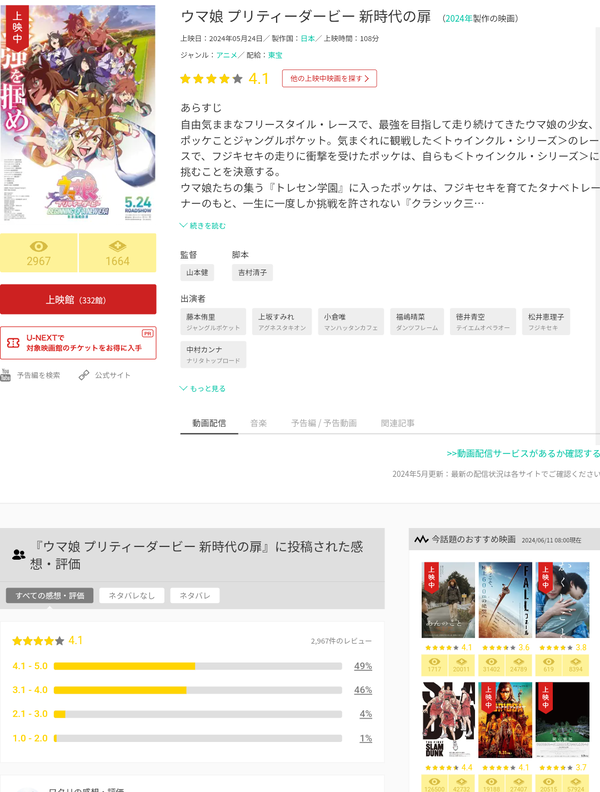Screen dimensions: 600x792
Task: Open the 予告編 / 予告動画 tab
Action: (324, 423)
